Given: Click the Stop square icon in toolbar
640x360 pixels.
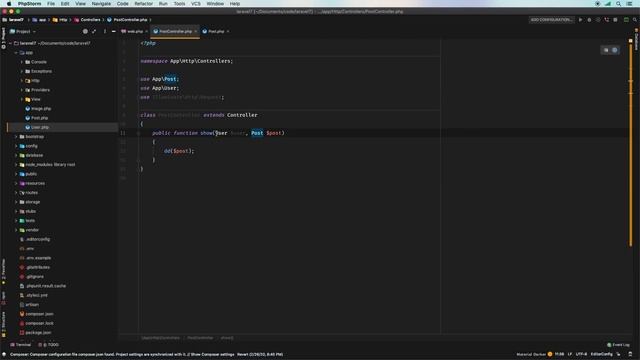Looking at the screenshot, I should (615, 20).
